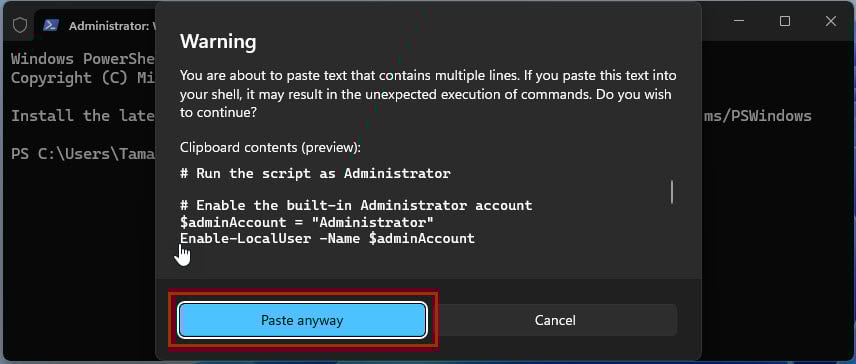Click the Windows PowerShell header text
Viewport: 856px width, 364px height.
tap(84, 58)
